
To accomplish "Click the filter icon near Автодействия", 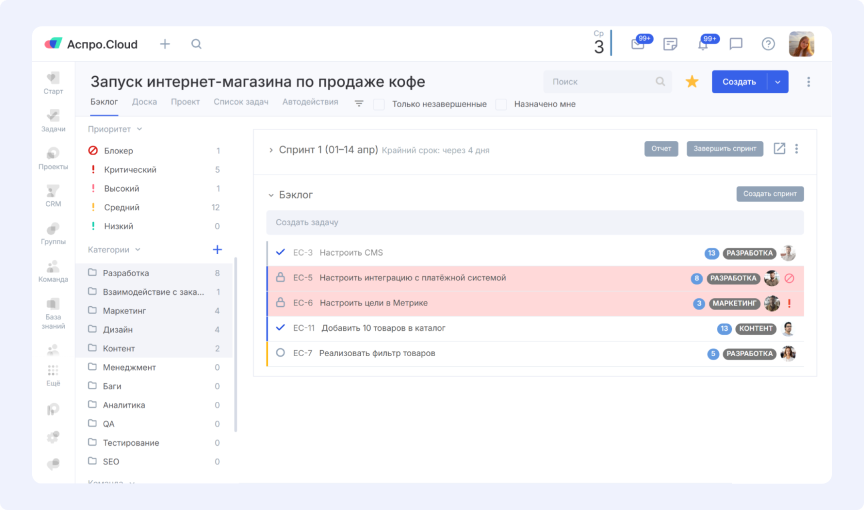I will tap(359, 103).
